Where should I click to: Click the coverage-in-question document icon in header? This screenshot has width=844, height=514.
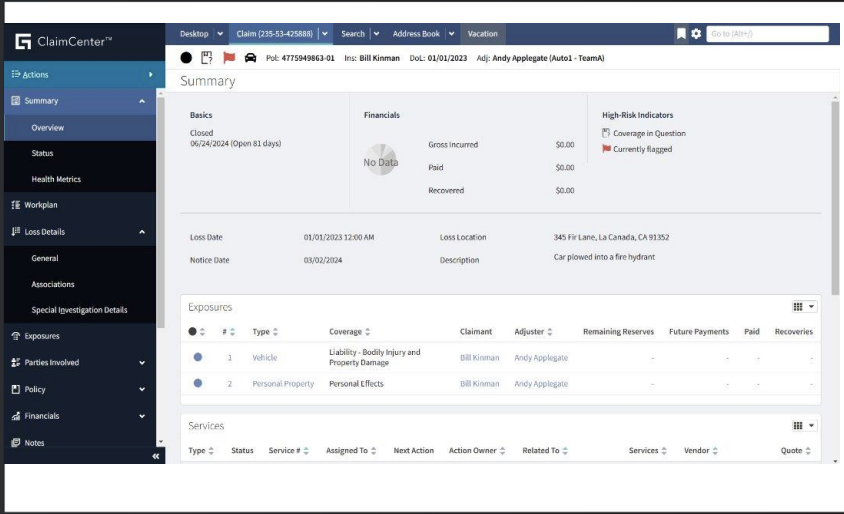pyautogui.click(x=207, y=58)
